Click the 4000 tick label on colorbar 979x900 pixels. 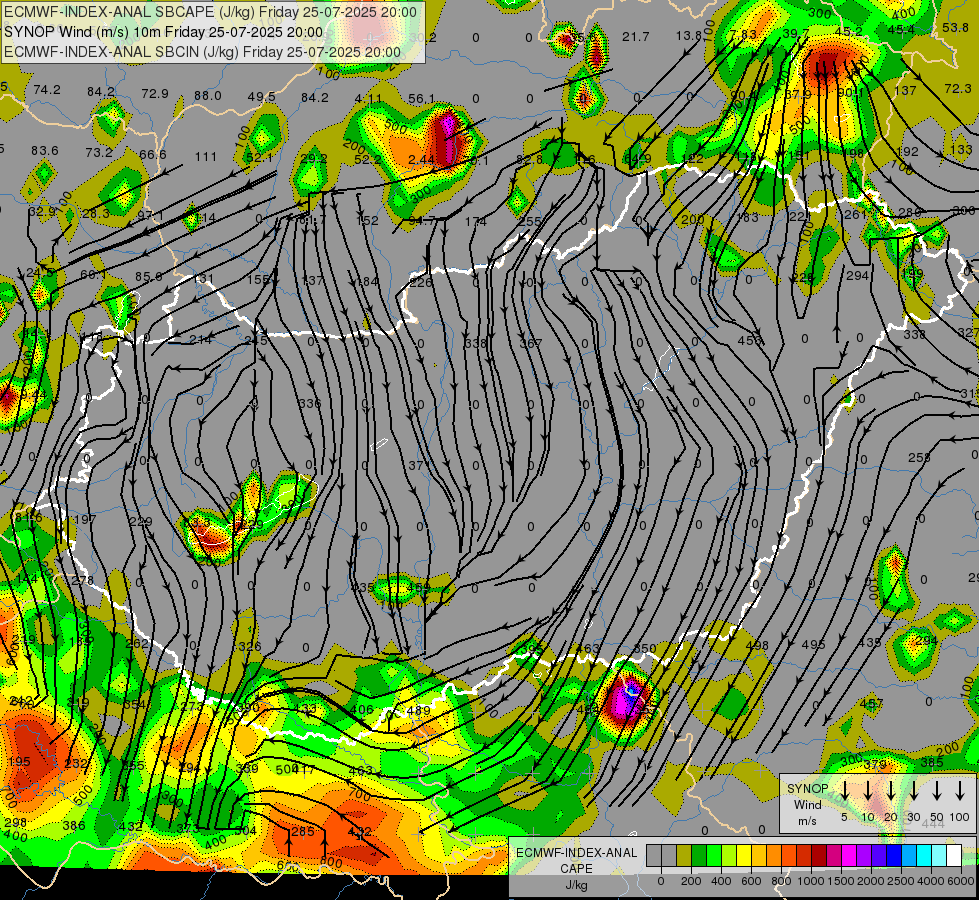(x=931, y=881)
